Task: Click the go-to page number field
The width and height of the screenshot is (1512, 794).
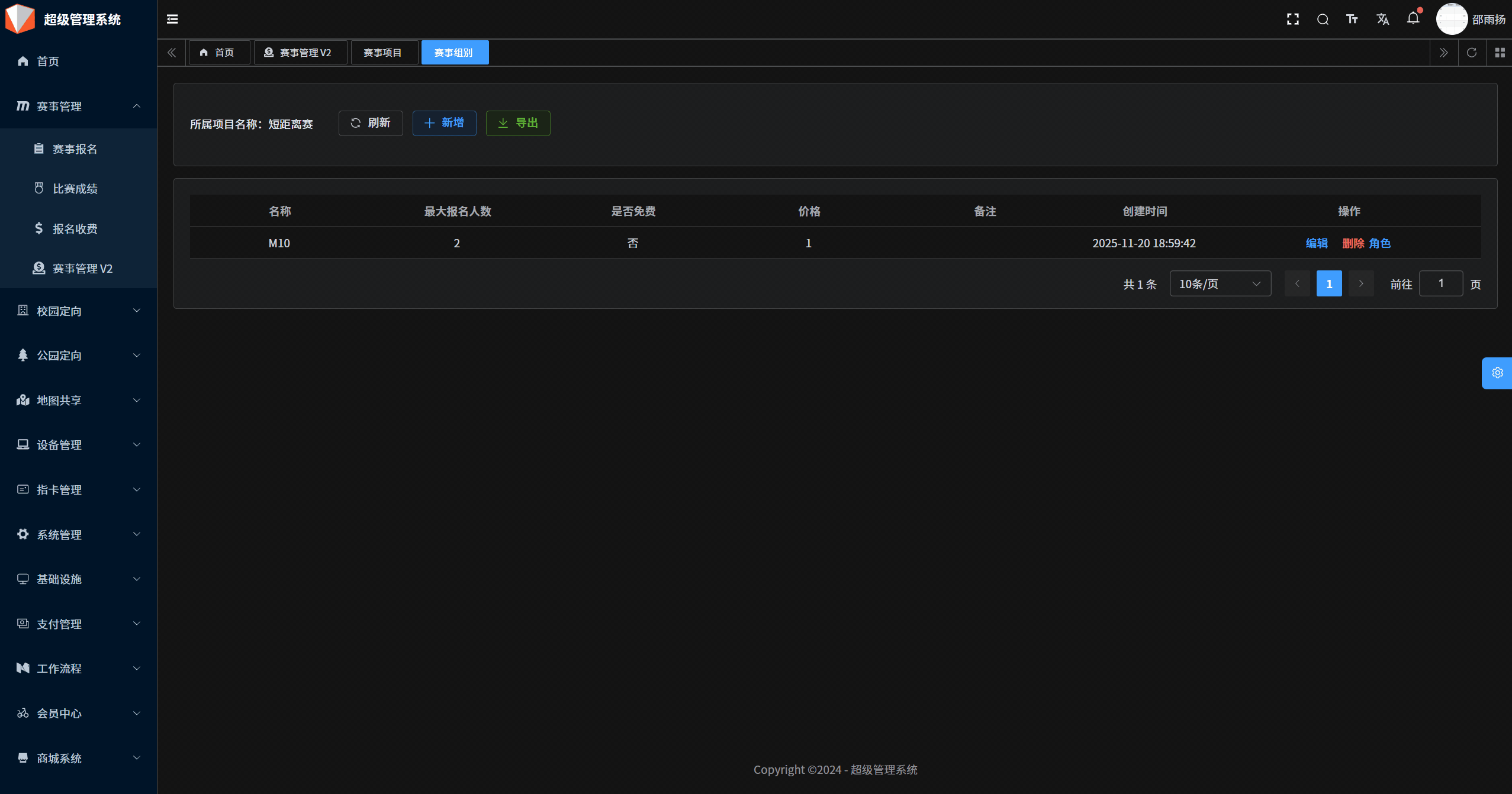Action: pyautogui.click(x=1440, y=283)
